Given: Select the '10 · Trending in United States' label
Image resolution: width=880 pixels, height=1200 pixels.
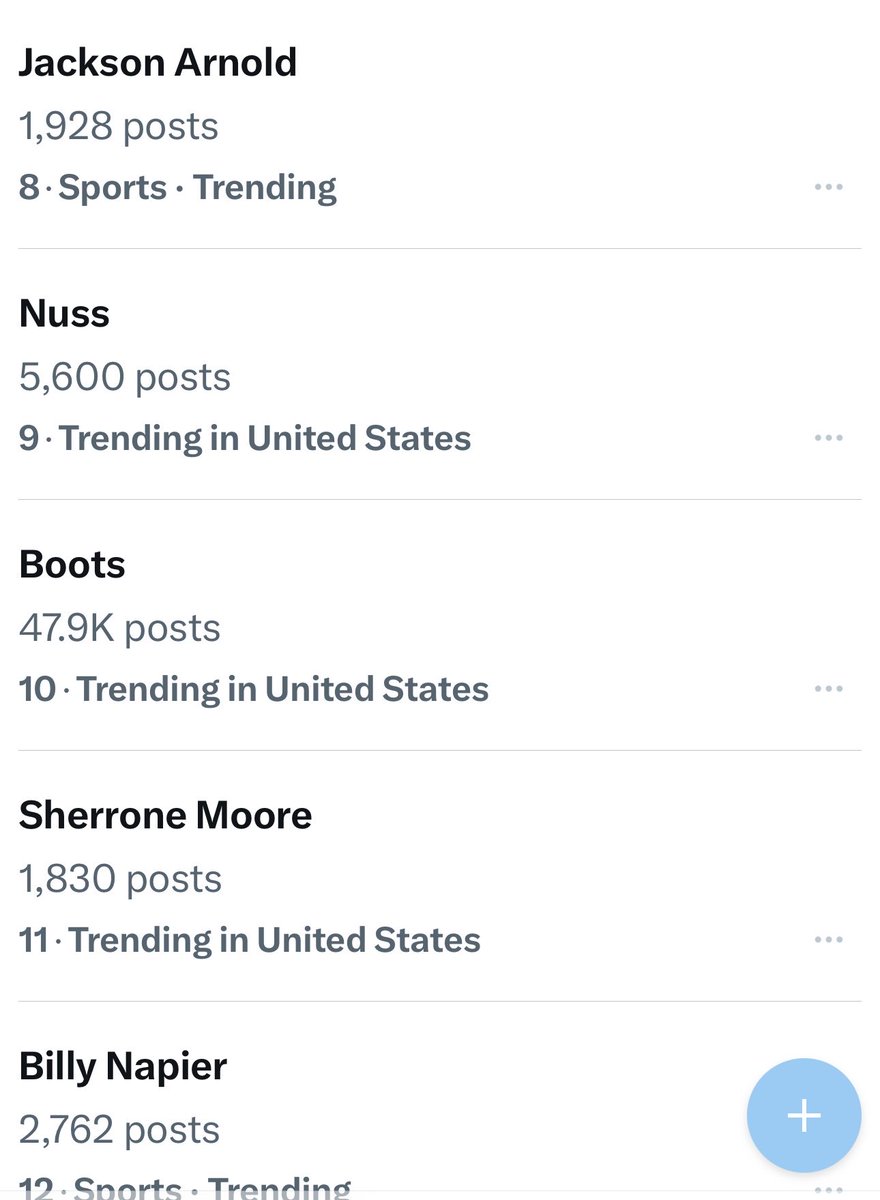Looking at the screenshot, I should (254, 689).
